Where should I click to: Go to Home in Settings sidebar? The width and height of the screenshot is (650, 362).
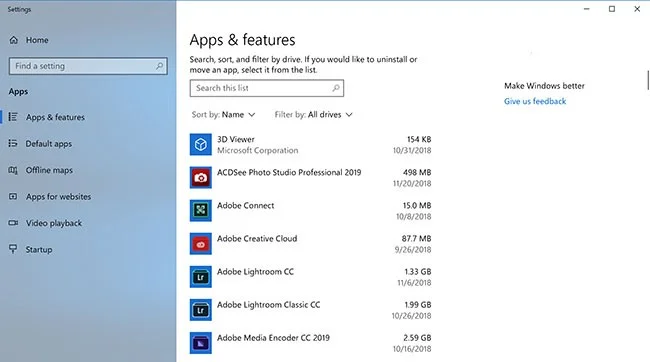[37, 40]
